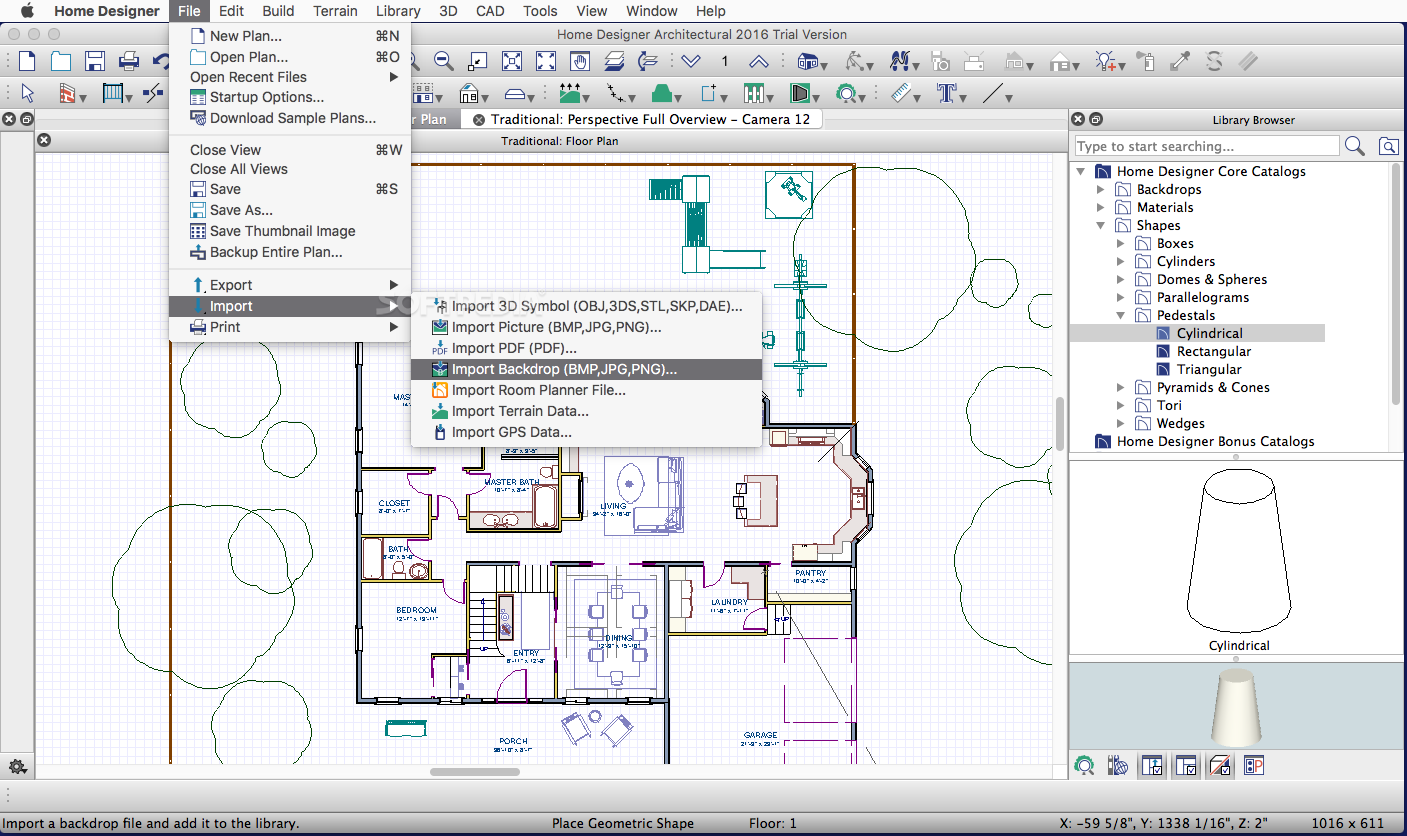This screenshot has width=1407, height=836.
Task: Toggle the preview pane layout checkbox icon
Action: click(1186, 766)
